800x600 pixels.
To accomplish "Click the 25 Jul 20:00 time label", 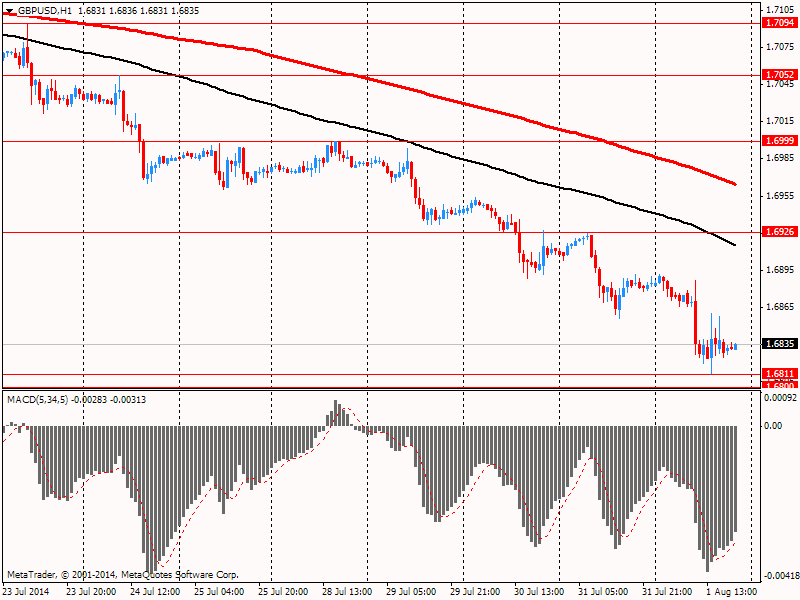I will point(283,591).
